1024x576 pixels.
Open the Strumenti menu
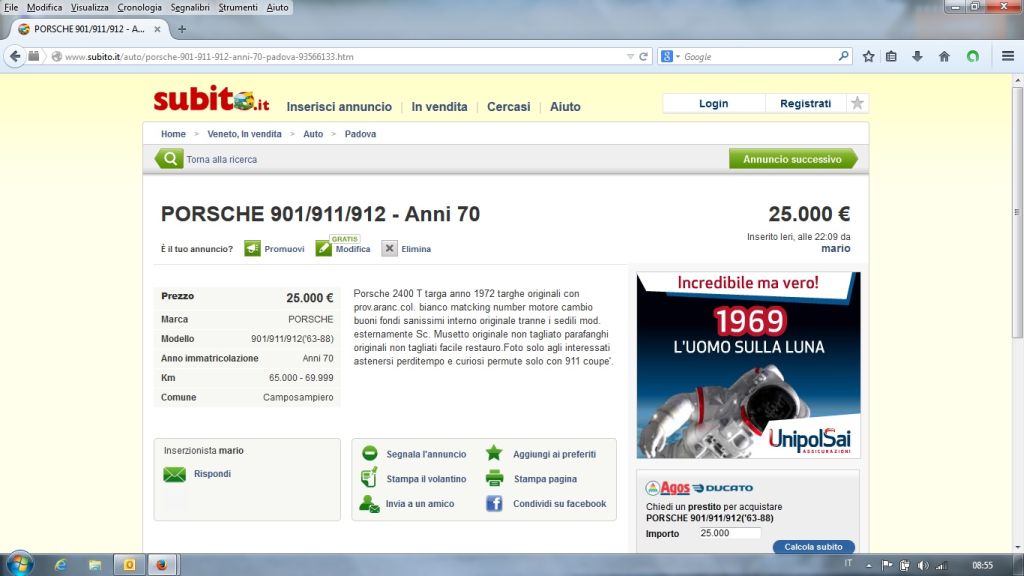coord(238,7)
